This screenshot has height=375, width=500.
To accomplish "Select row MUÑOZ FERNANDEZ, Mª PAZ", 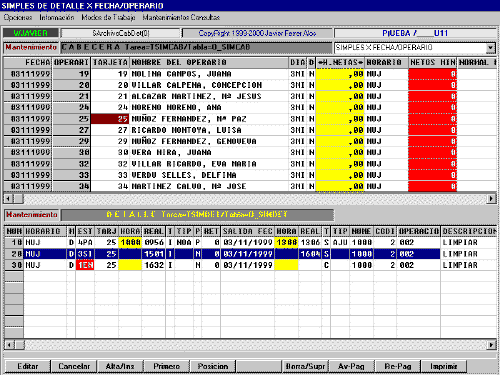I will 250,119.
